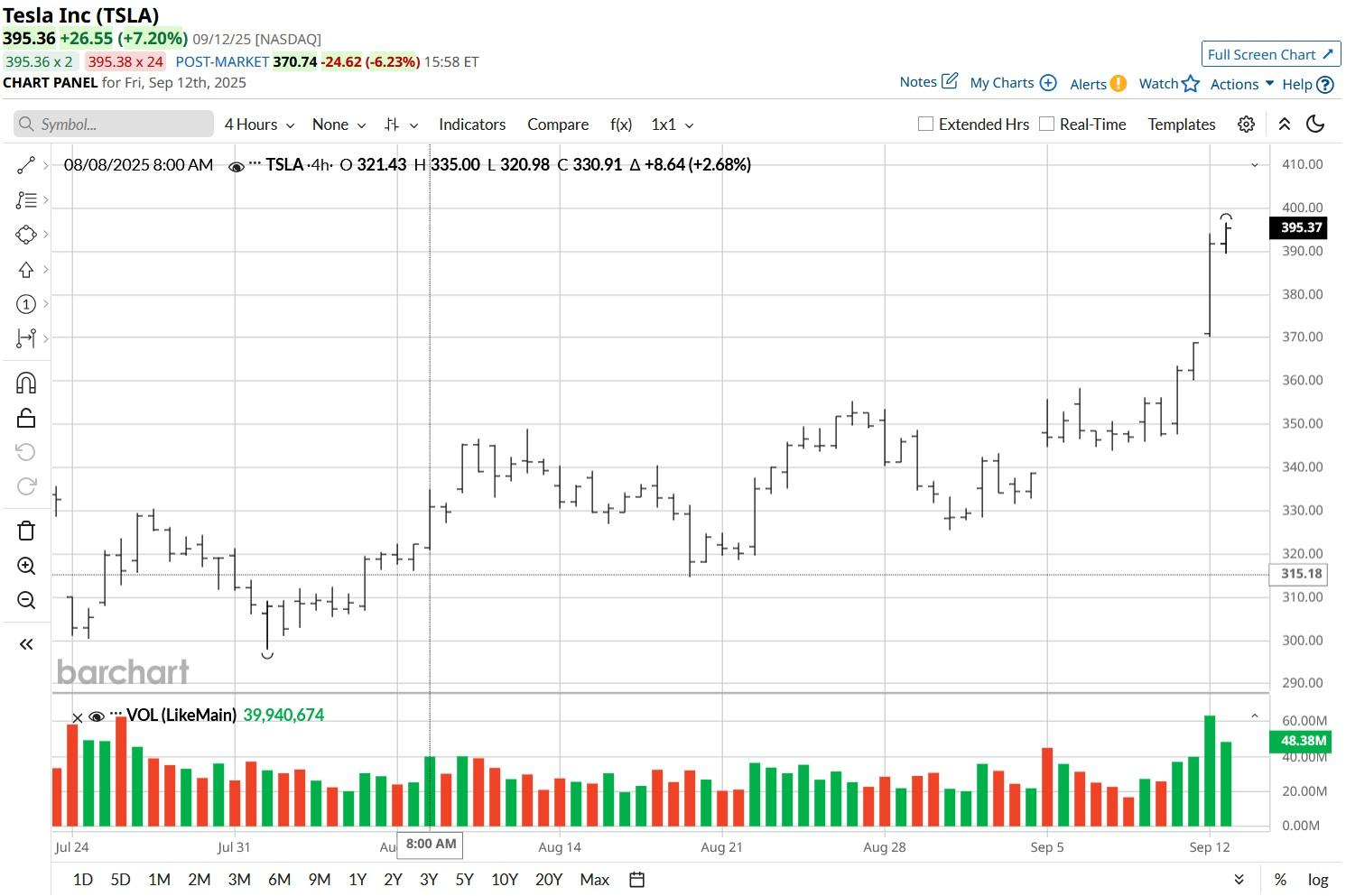Select the 3M time range

[x=239, y=880]
